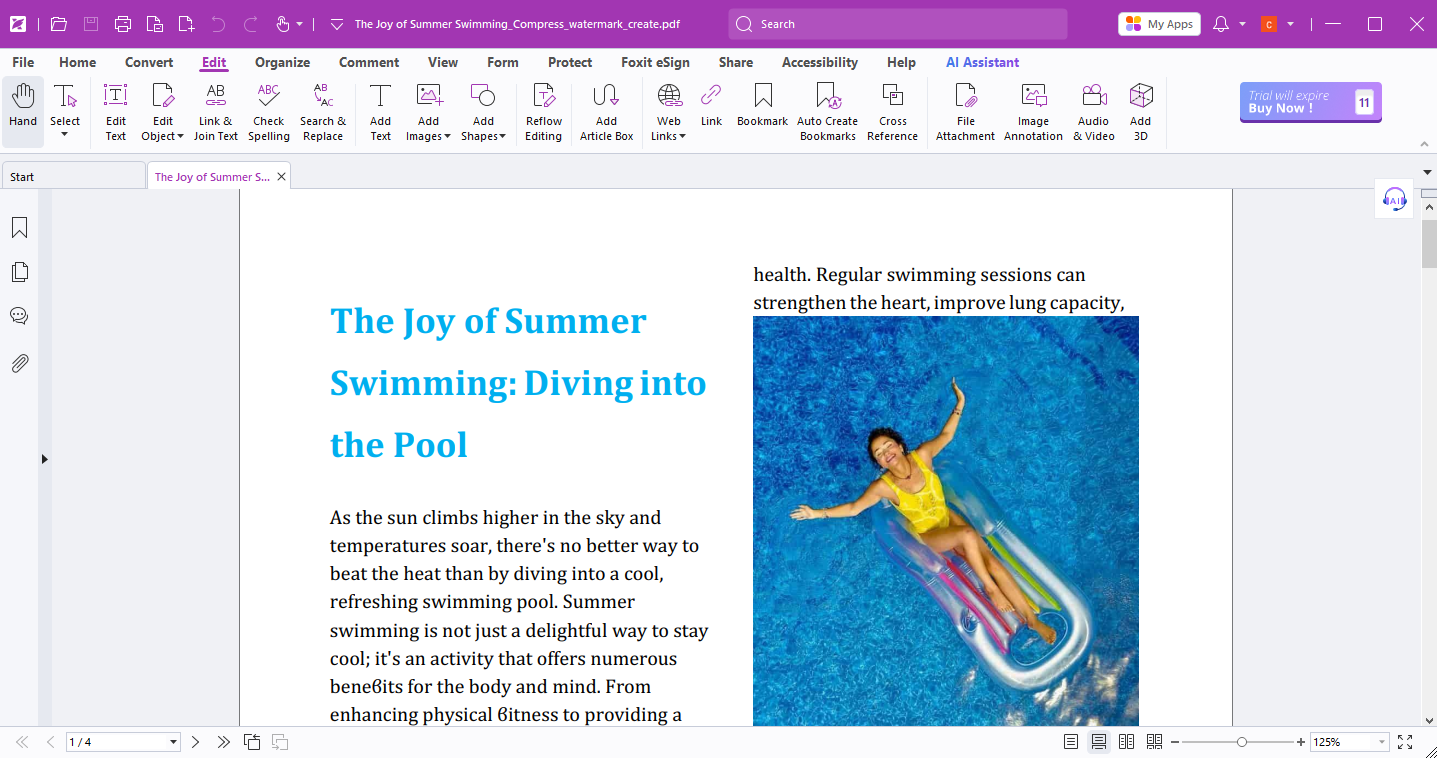Click the Audio & Video tool

pos(1093,111)
